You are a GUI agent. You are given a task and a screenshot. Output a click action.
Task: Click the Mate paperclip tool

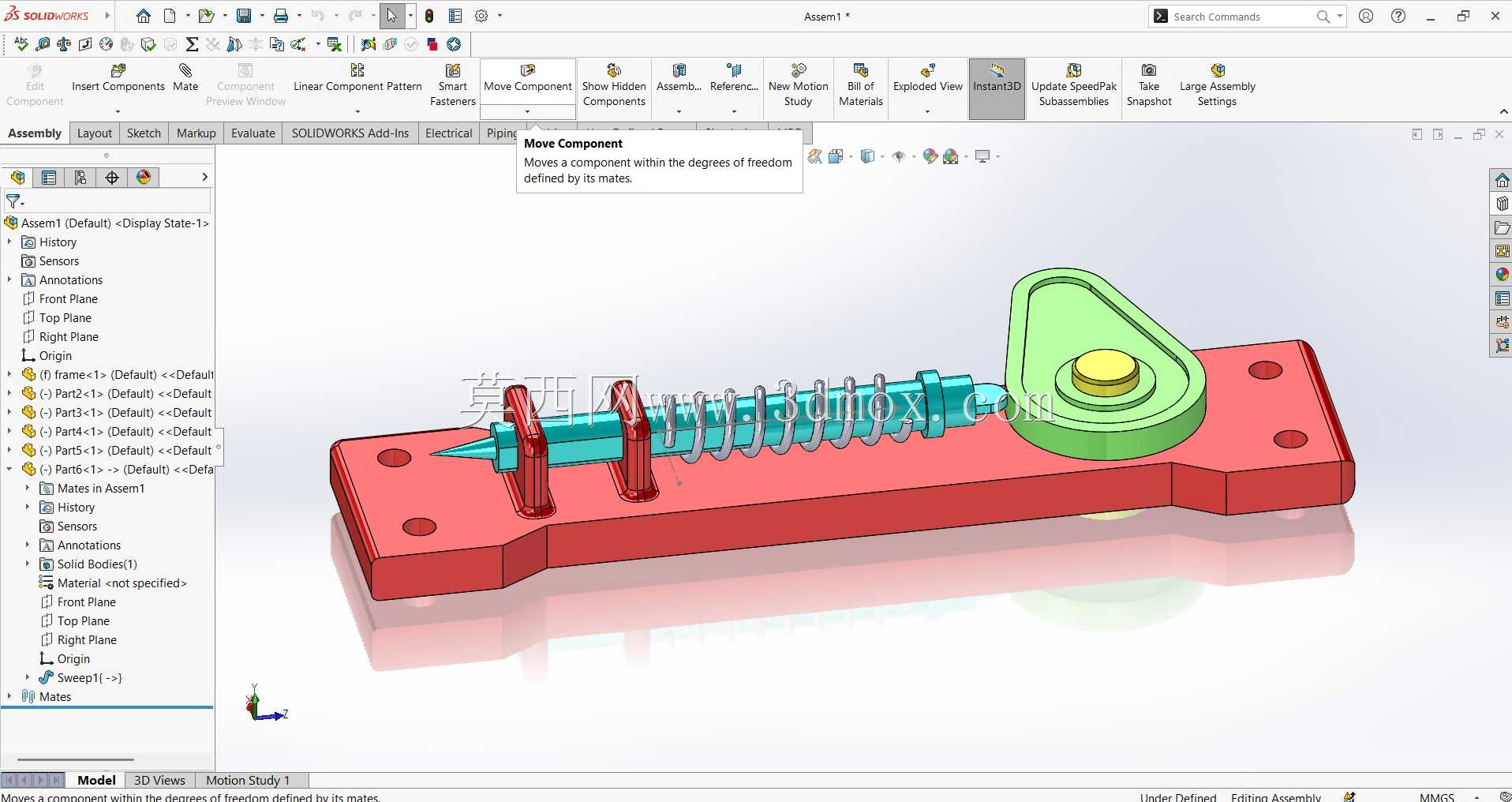pyautogui.click(x=185, y=78)
